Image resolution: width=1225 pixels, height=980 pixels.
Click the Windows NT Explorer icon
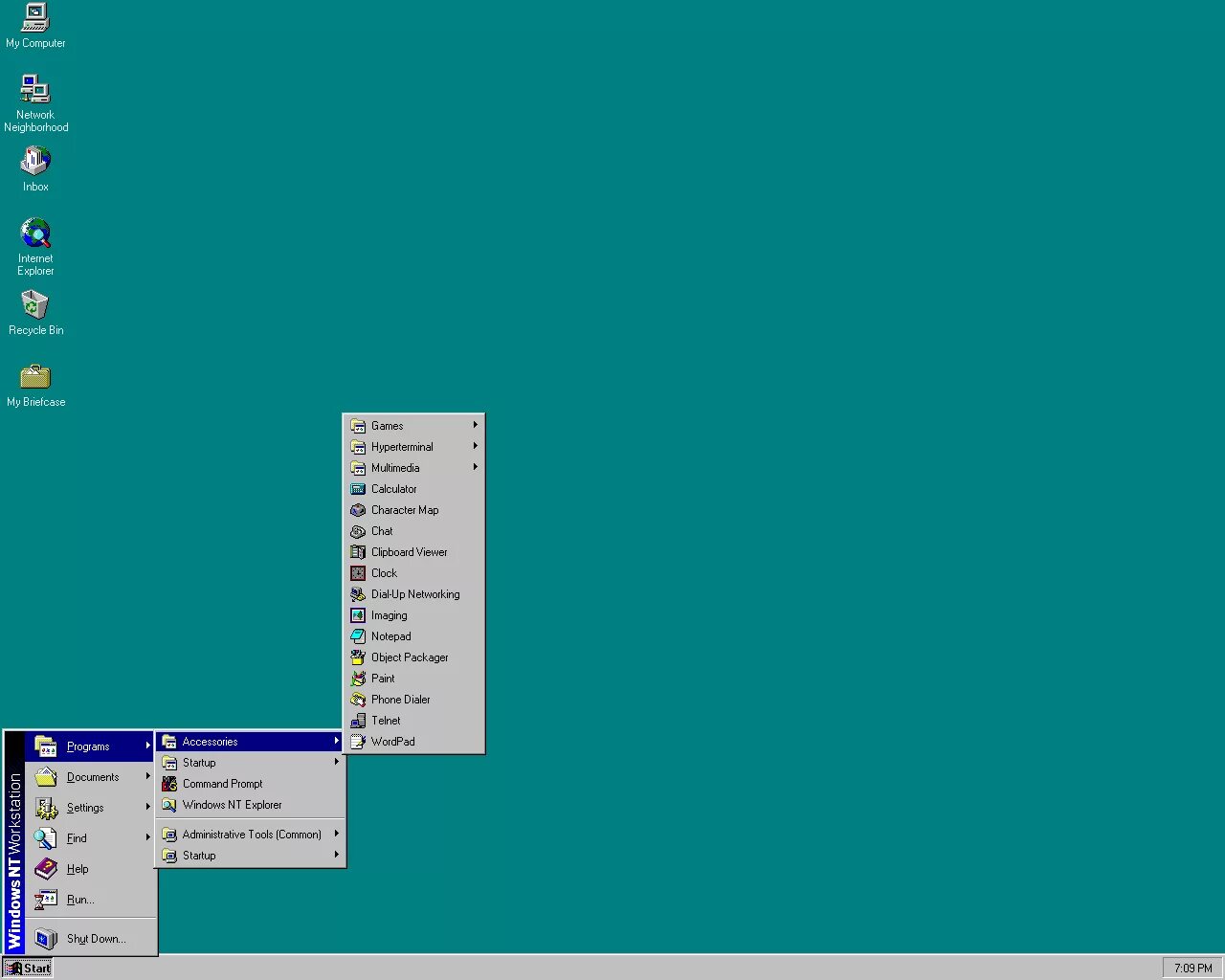pos(169,805)
